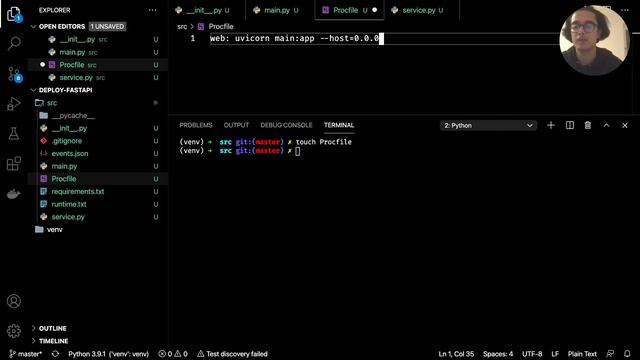Open the Extensions view
The height and width of the screenshot is (360, 640).
click(x=14, y=164)
